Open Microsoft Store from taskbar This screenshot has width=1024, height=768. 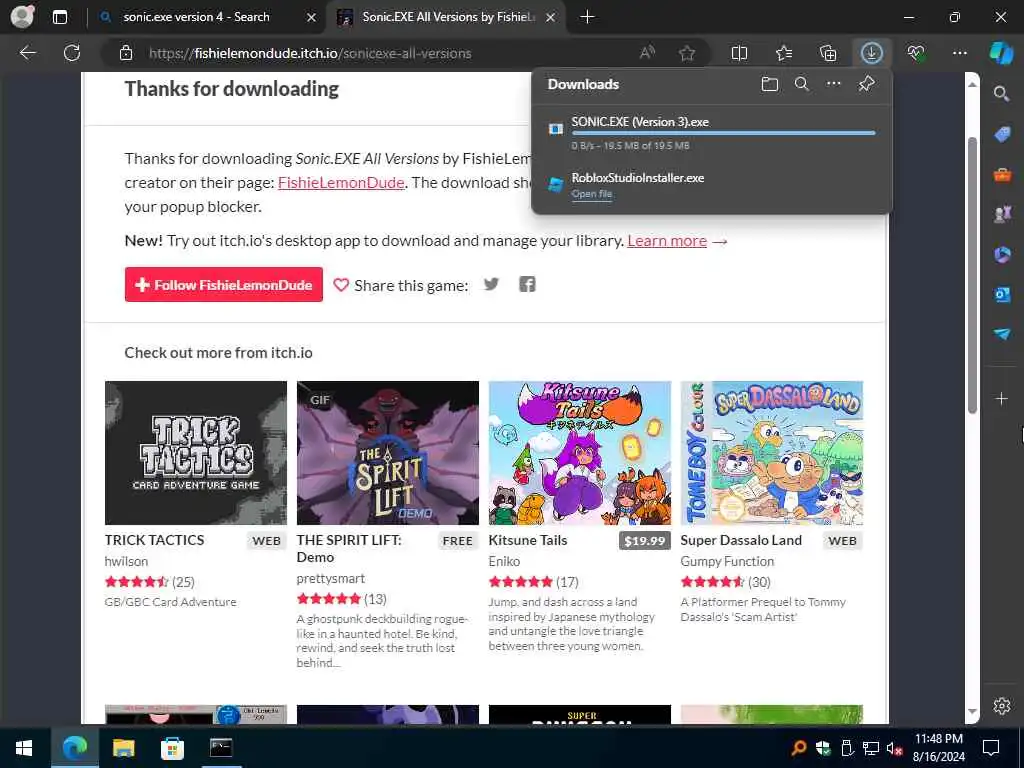[x=172, y=748]
